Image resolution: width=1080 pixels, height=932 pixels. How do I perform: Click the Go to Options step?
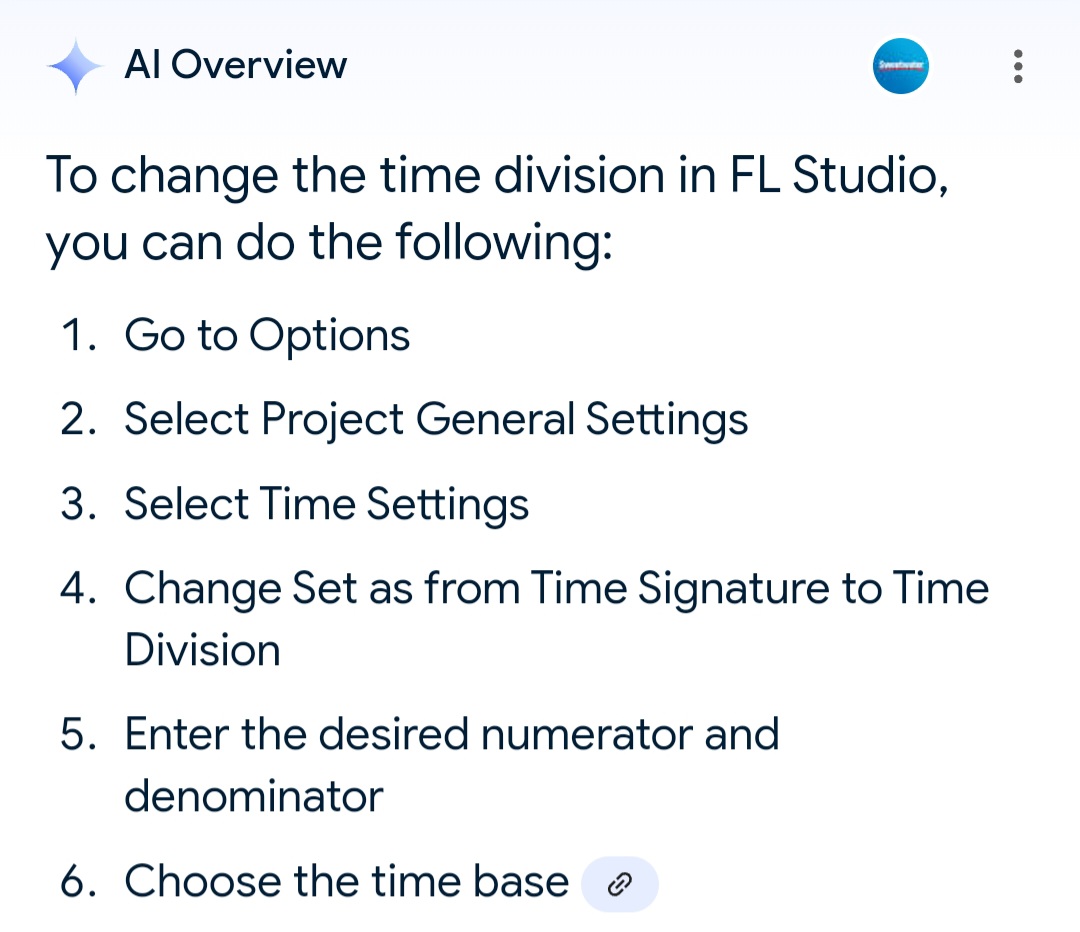pos(267,335)
